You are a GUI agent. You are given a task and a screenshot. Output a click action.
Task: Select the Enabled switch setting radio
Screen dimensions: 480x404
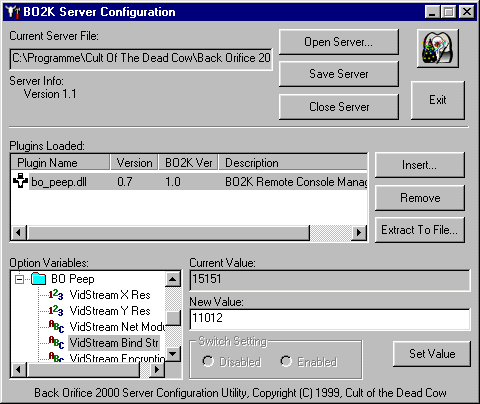pyautogui.click(x=286, y=361)
